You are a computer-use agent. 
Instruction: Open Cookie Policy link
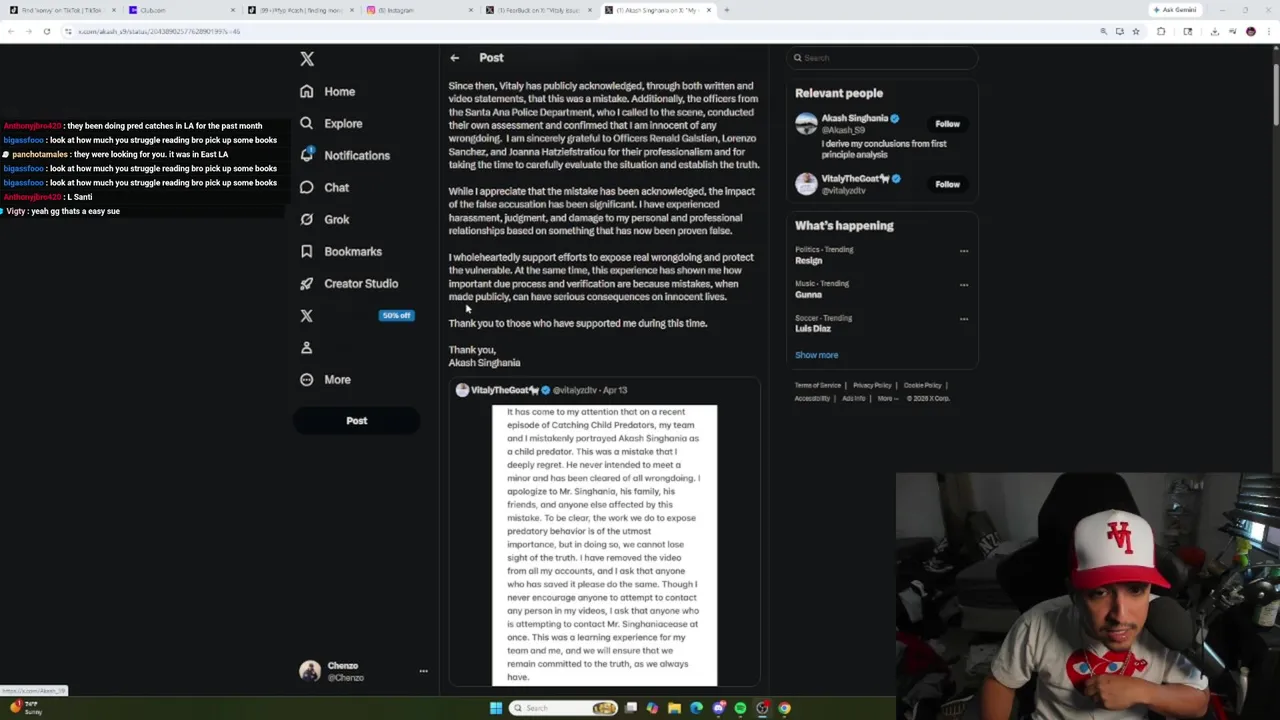coord(922,385)
